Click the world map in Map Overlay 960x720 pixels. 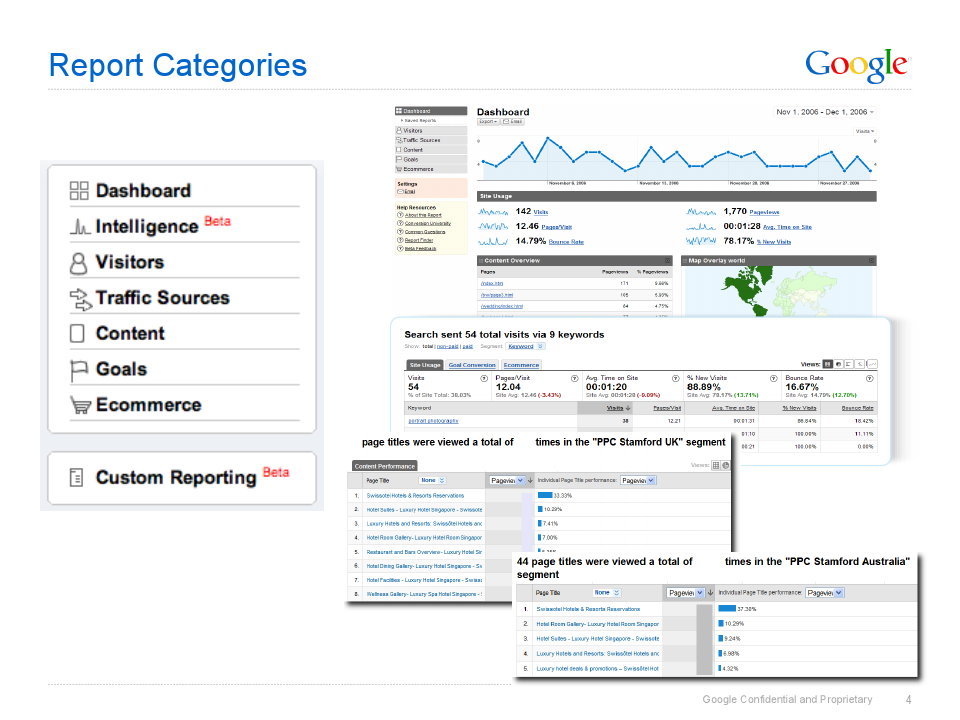pos(778,291)
